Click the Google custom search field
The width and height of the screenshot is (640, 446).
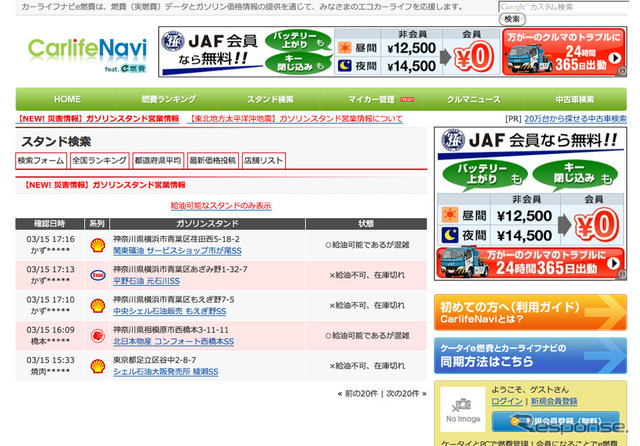point(563,7)
